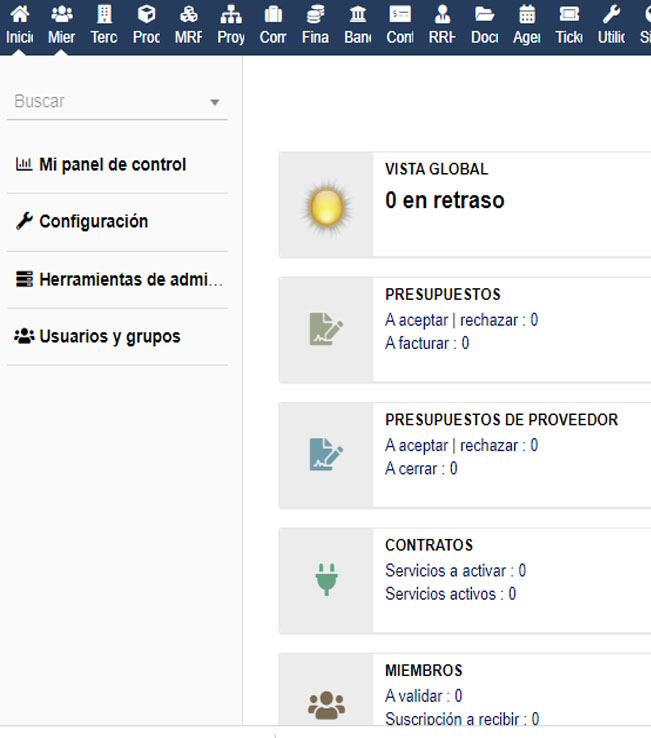This screenshot has width=651, height=738.
Task: Go to Inicio home icon in top bar
Action: [x=19, y=24]
